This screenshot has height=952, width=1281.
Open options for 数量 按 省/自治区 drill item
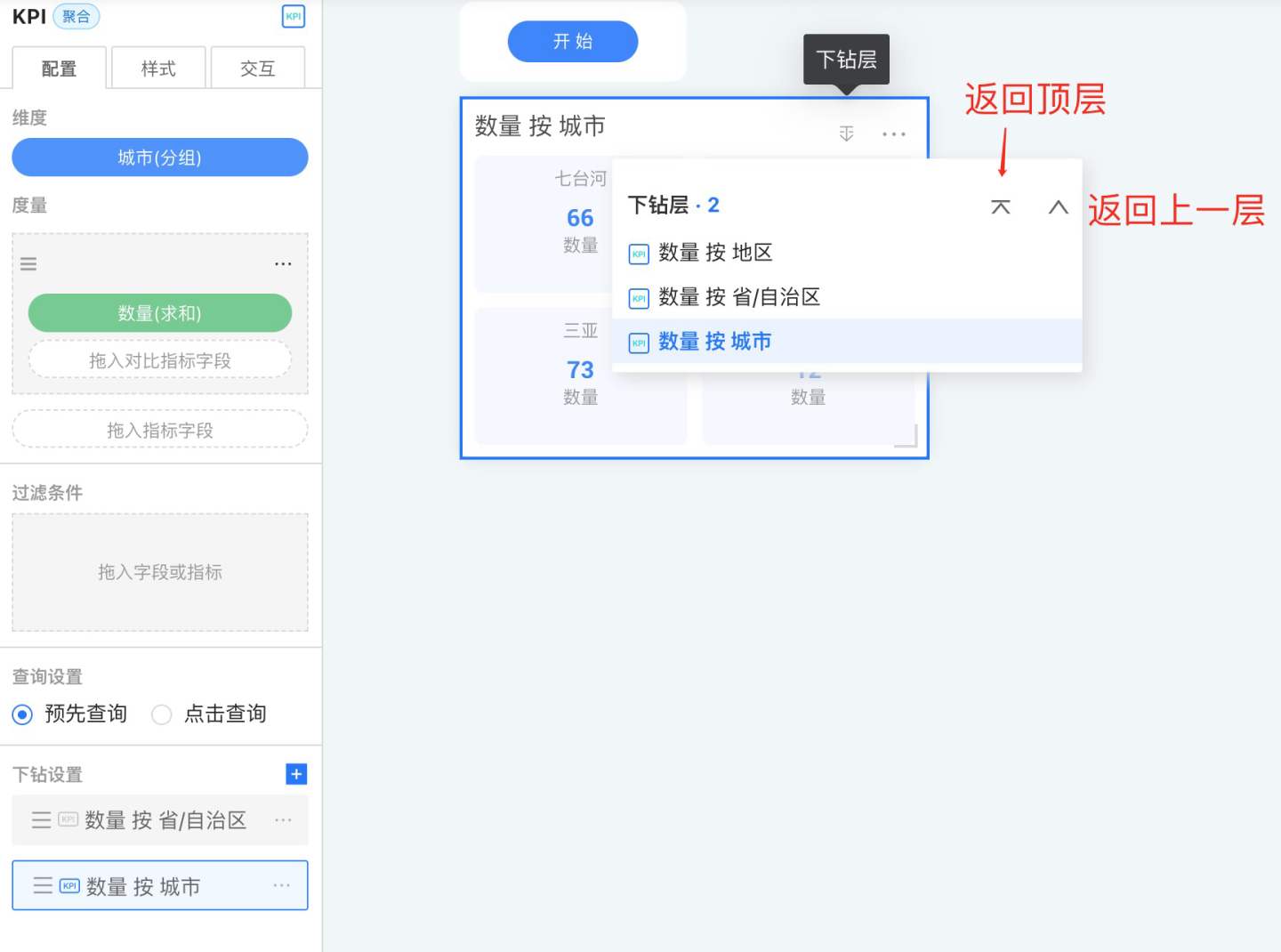pyautogui.click(x=283, y=820)
